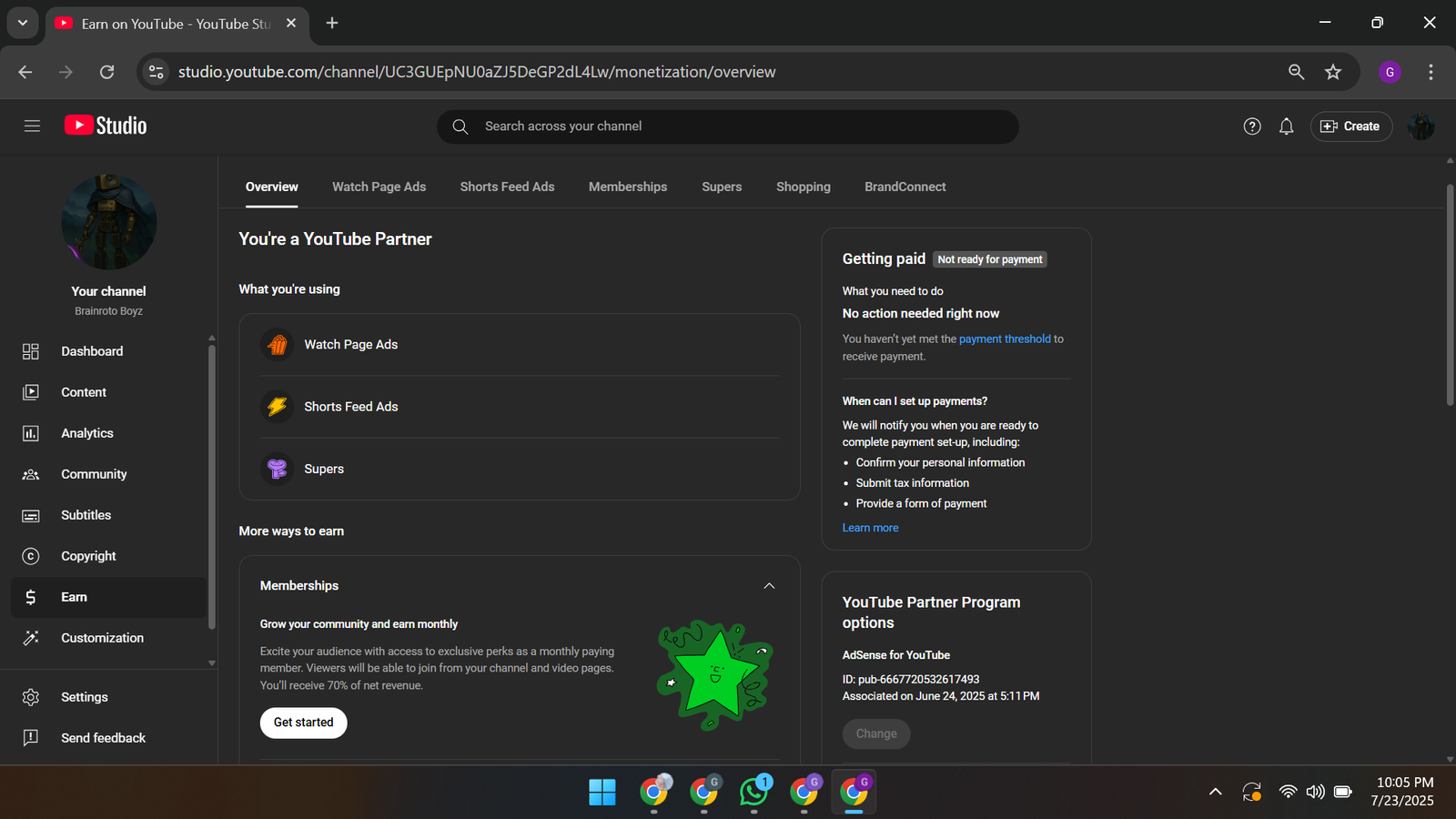Open Wi-Fi network settings in tray
Image resolution: width=1456 pixels, height=819 pixels.
(1288, 792)
